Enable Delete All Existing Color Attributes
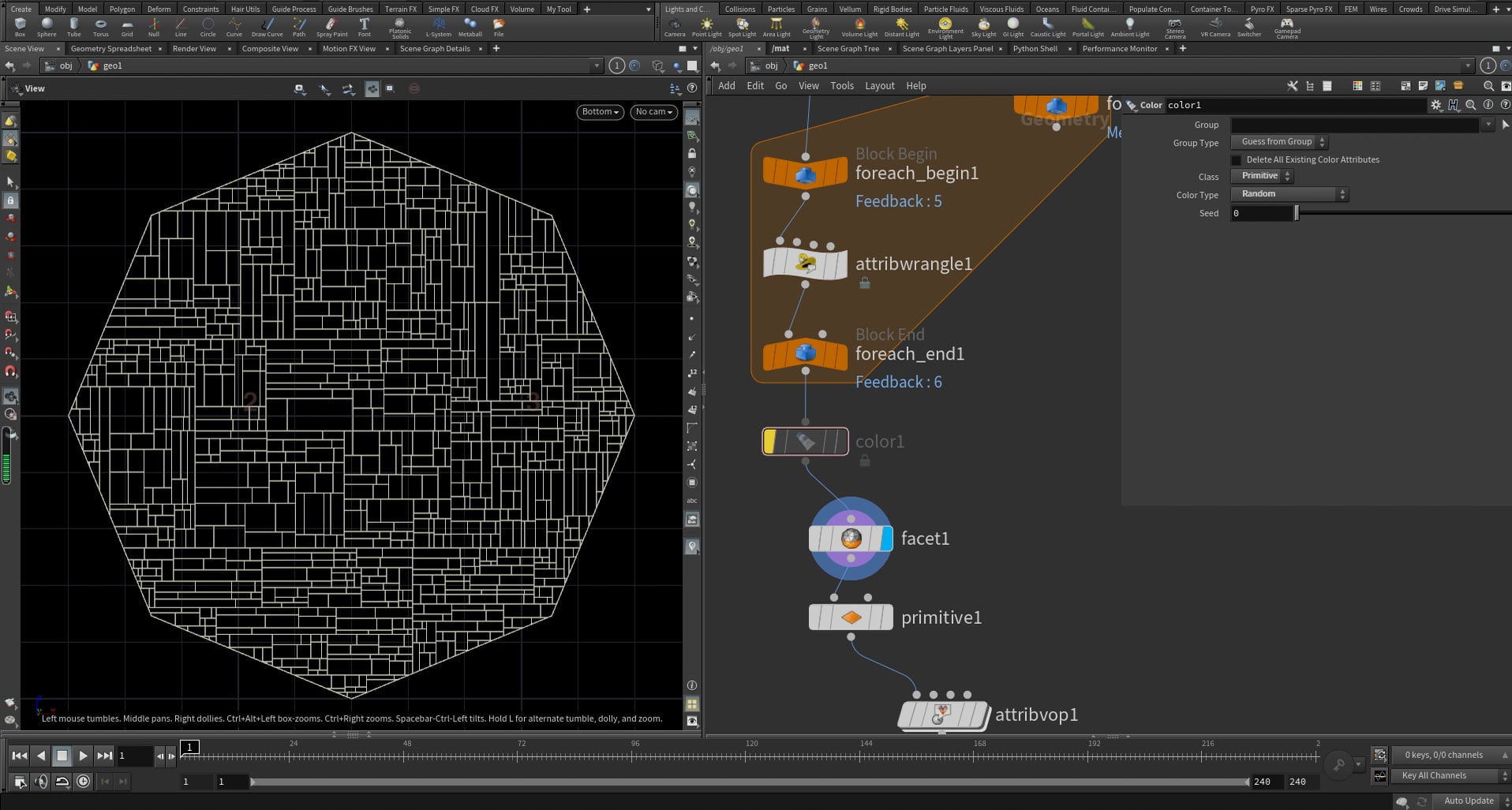The height and width of the screenshot is (810, 1512). point(1237,160)
